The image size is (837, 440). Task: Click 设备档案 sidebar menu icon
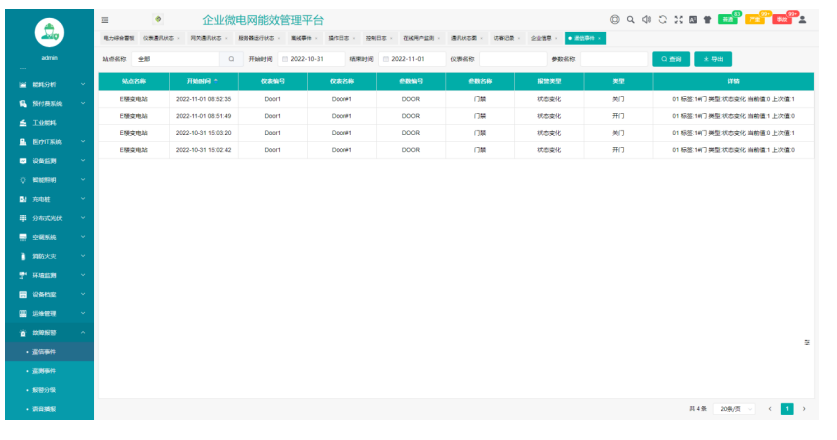pyautogui.click(x=22, y=295)
